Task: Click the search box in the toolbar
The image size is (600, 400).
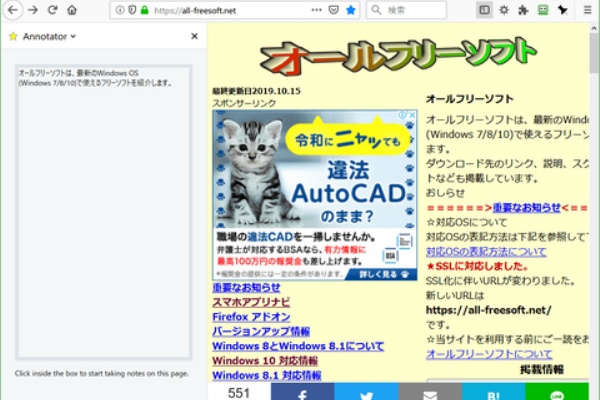Action: tap(406, 10)
